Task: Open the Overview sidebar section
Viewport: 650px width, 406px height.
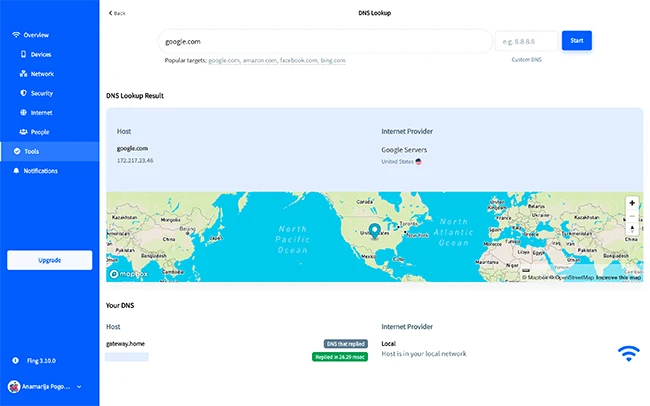Action: tap(35, 35)
